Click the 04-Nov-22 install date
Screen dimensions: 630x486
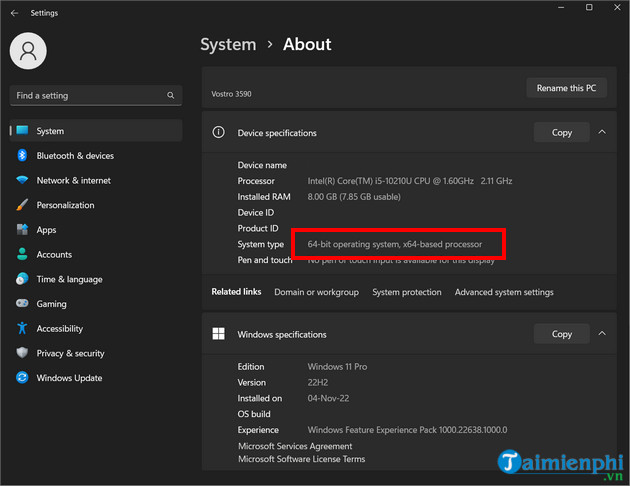click(x=328, y=398)
